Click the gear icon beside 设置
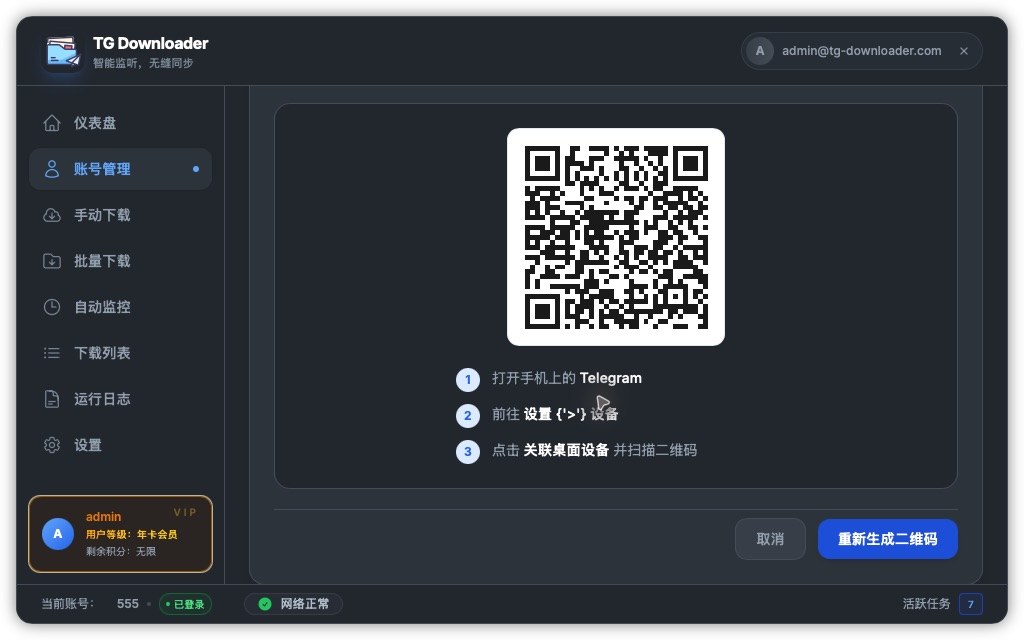The image size is (1024, 640). (x=52, y=445)
